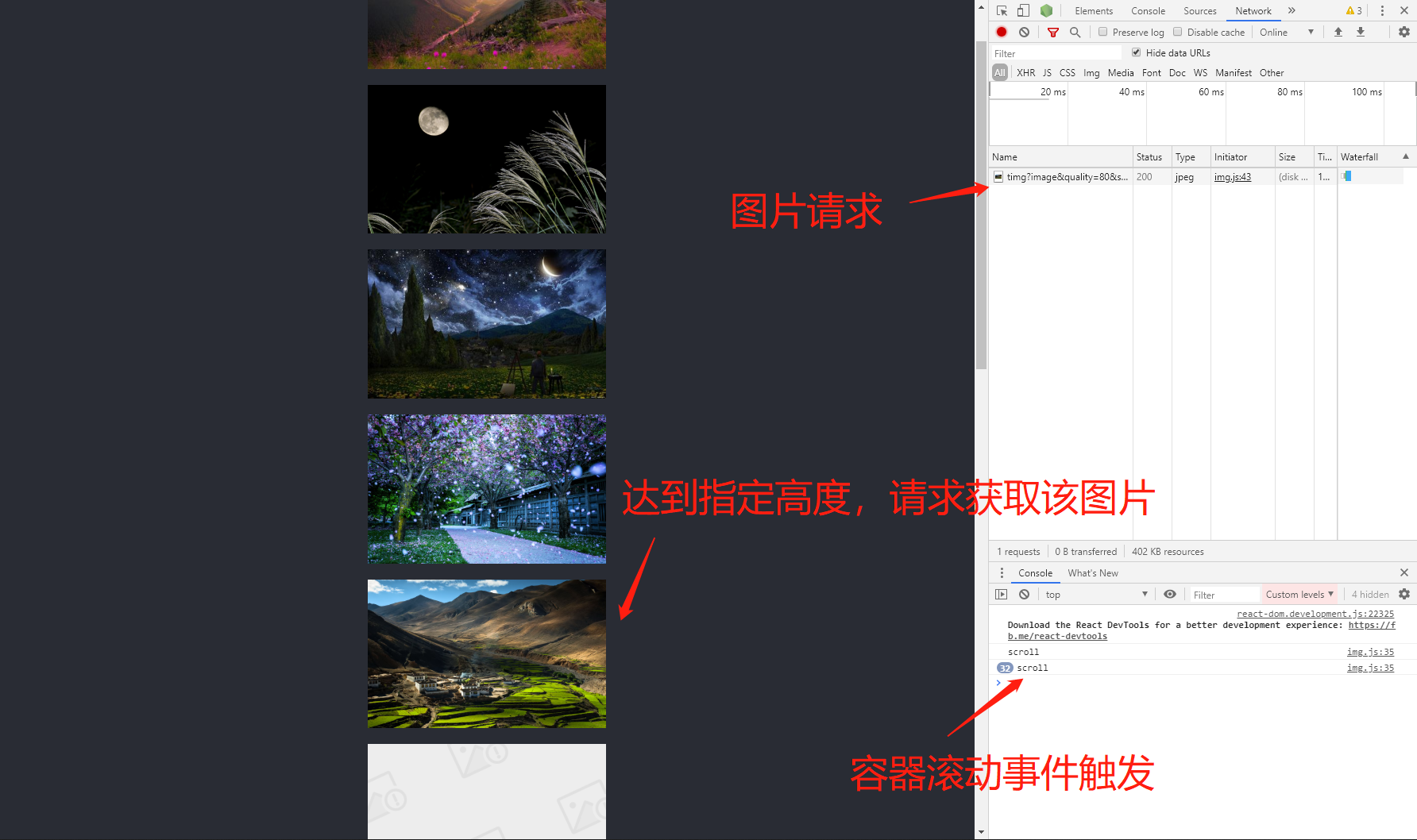Open img.js:35 link on repeated scroll log
The height and width of the screenshot is (840, 1417).
1371,668
